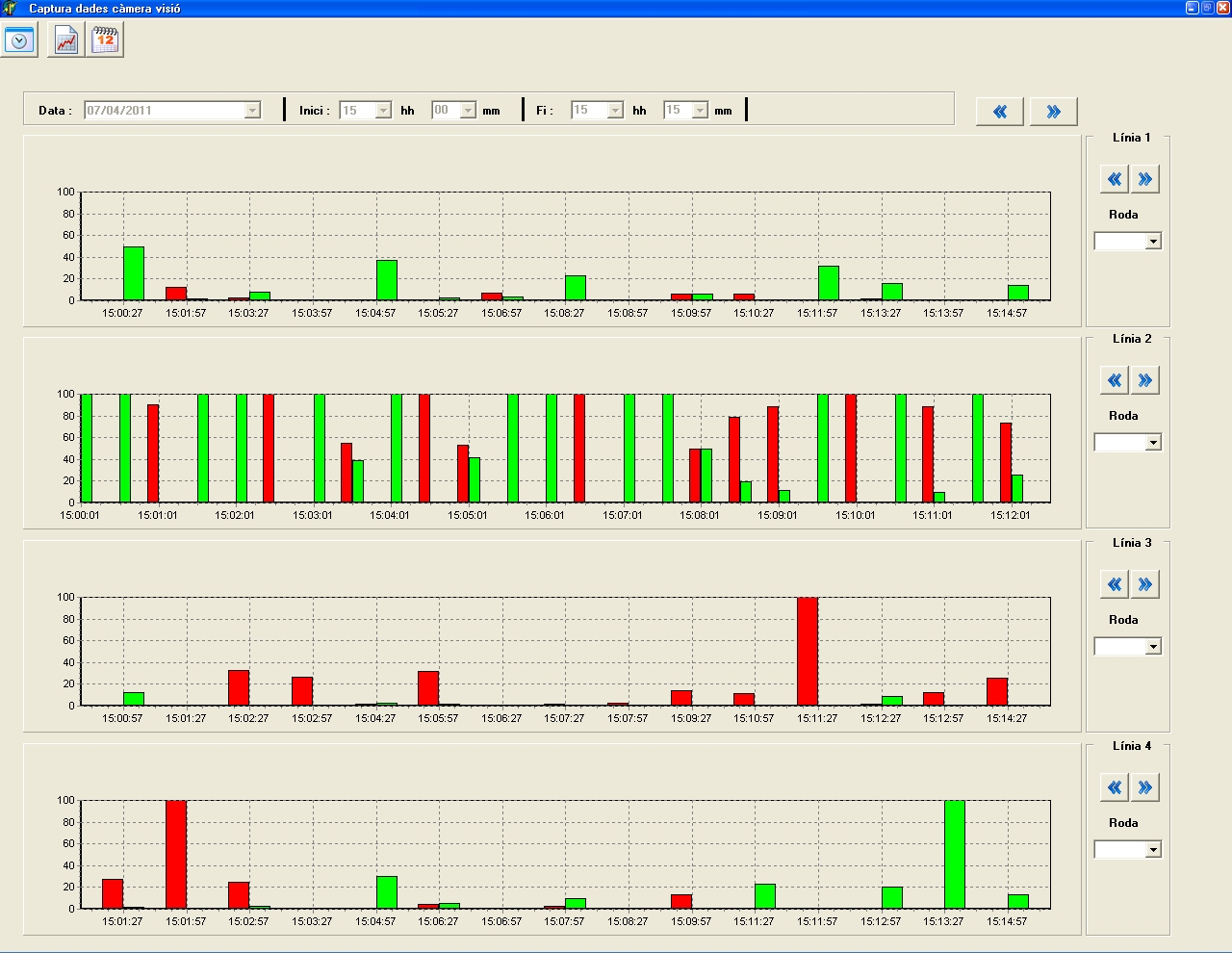1232x953 pixels.
Task: Open the Roda dropdown for Línia 4
Action: [1153, 850]
